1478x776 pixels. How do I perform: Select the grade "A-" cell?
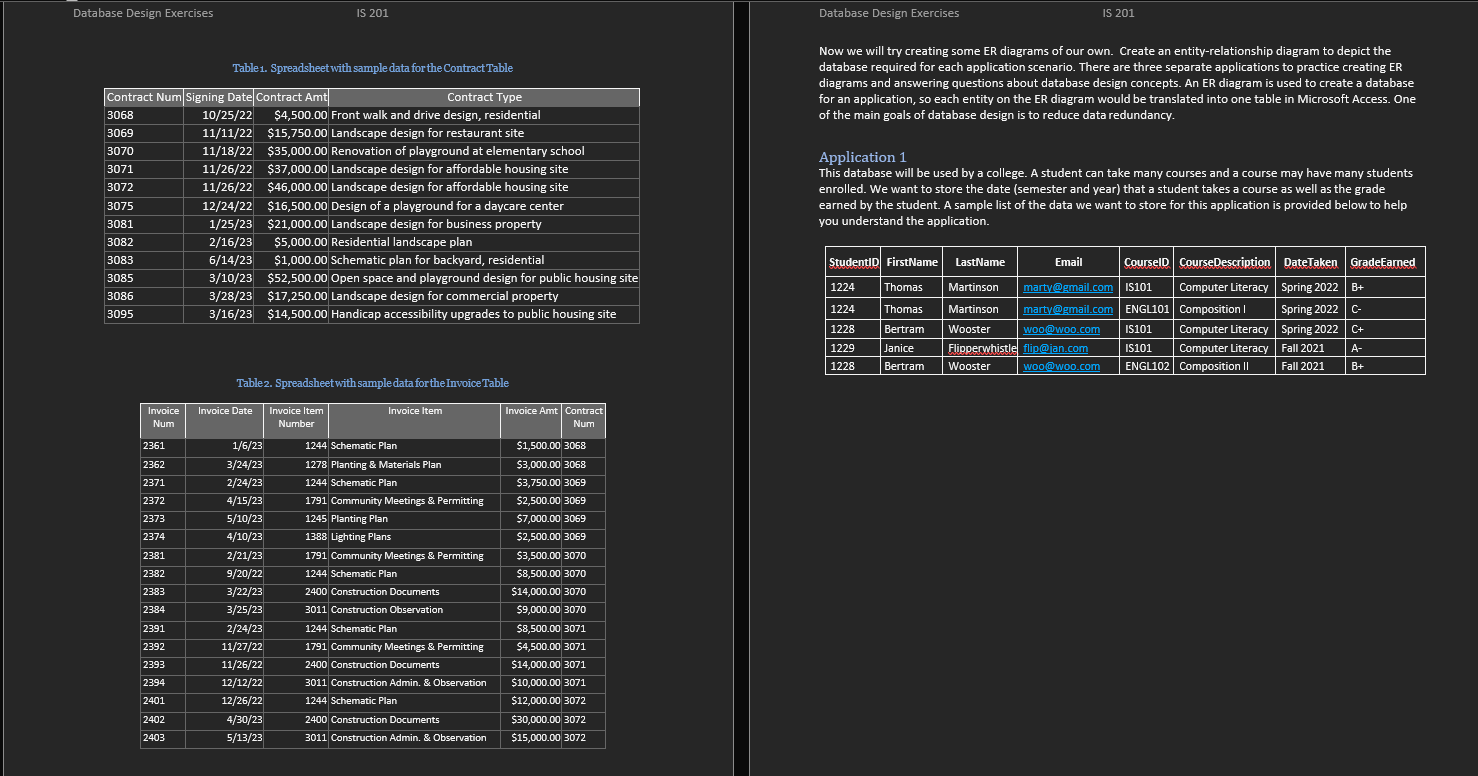pos(1385,348)
